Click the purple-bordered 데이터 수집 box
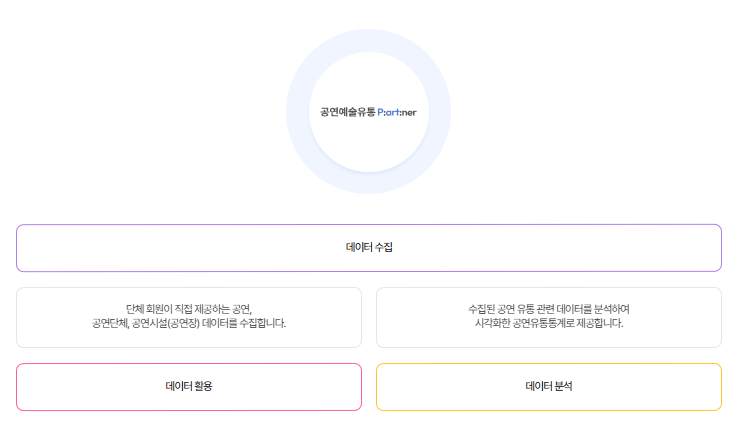738x427 pixels. [369, 248]
